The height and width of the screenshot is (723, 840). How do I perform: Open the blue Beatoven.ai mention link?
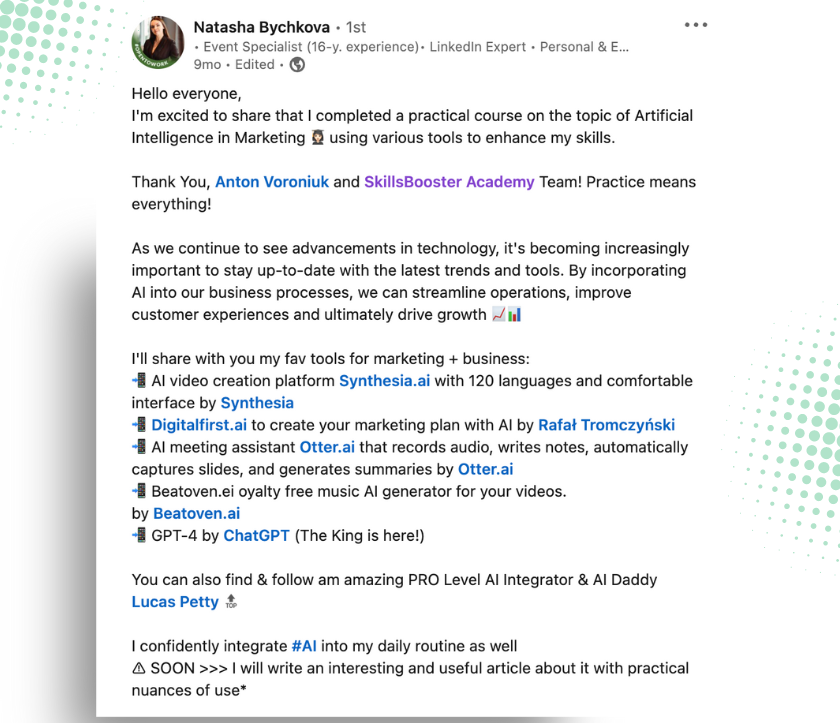tap(197, 513)
